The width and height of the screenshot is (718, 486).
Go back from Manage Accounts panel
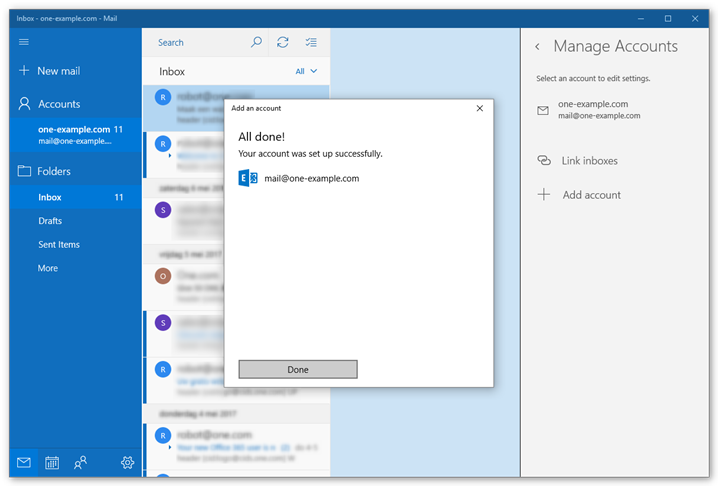537,47
